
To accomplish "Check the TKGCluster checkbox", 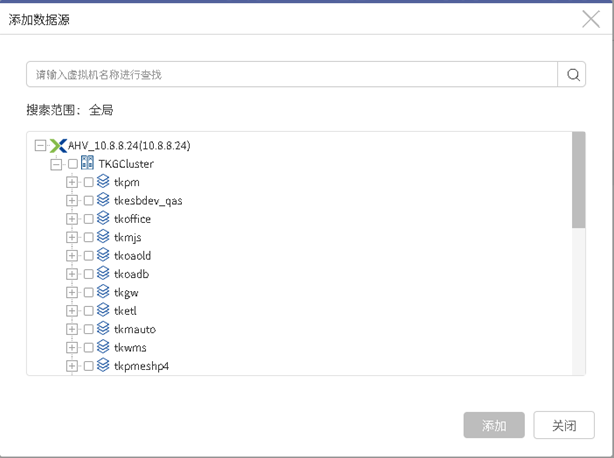I will [x=73, y=164].
